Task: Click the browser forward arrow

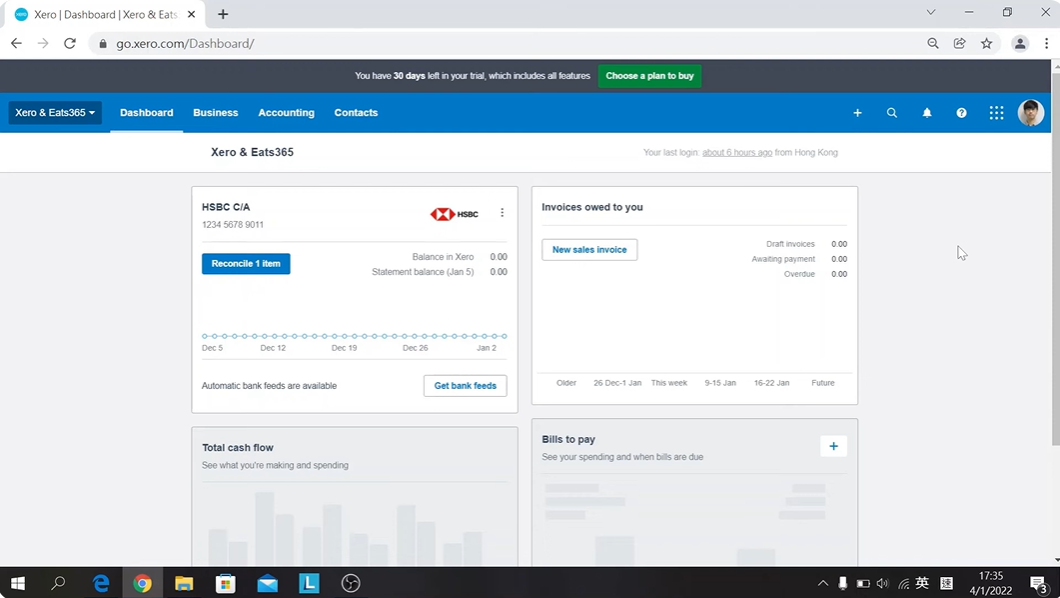Action: pos(43,43)
